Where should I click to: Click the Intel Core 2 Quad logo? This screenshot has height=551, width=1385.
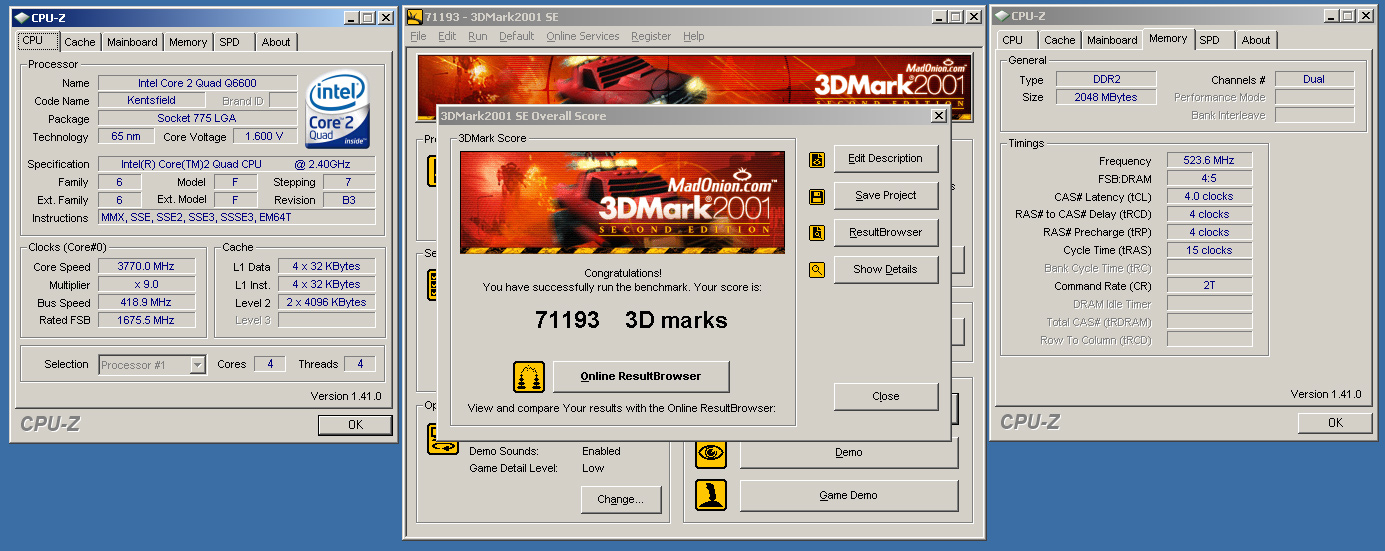[339, 111]
